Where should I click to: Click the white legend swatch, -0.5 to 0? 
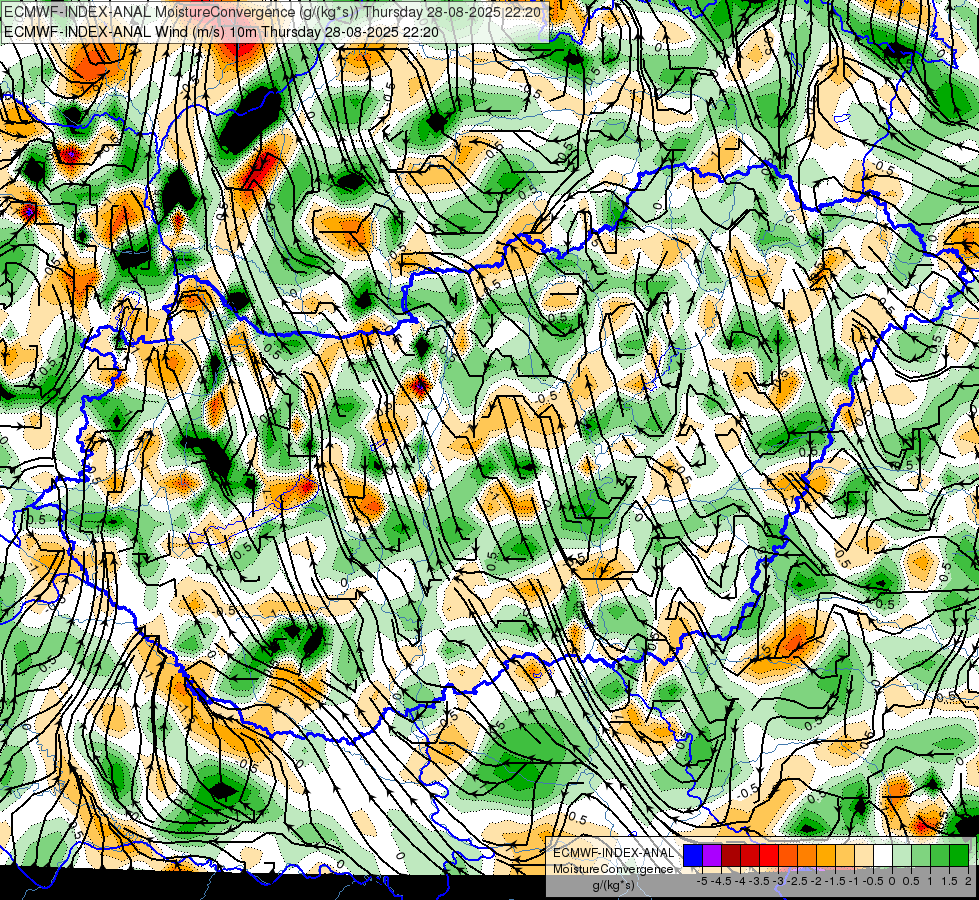coord(883,856)
